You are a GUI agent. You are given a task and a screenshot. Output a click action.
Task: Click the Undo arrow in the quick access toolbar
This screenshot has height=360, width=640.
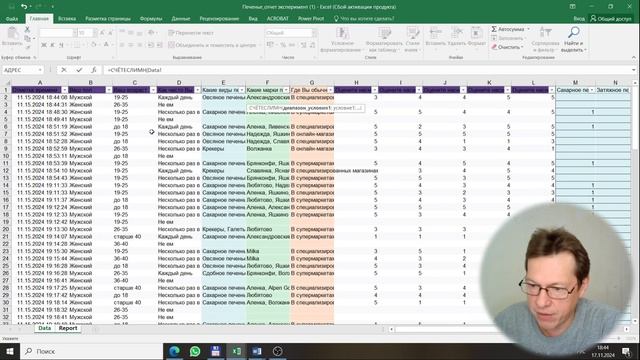pos(24,7)
